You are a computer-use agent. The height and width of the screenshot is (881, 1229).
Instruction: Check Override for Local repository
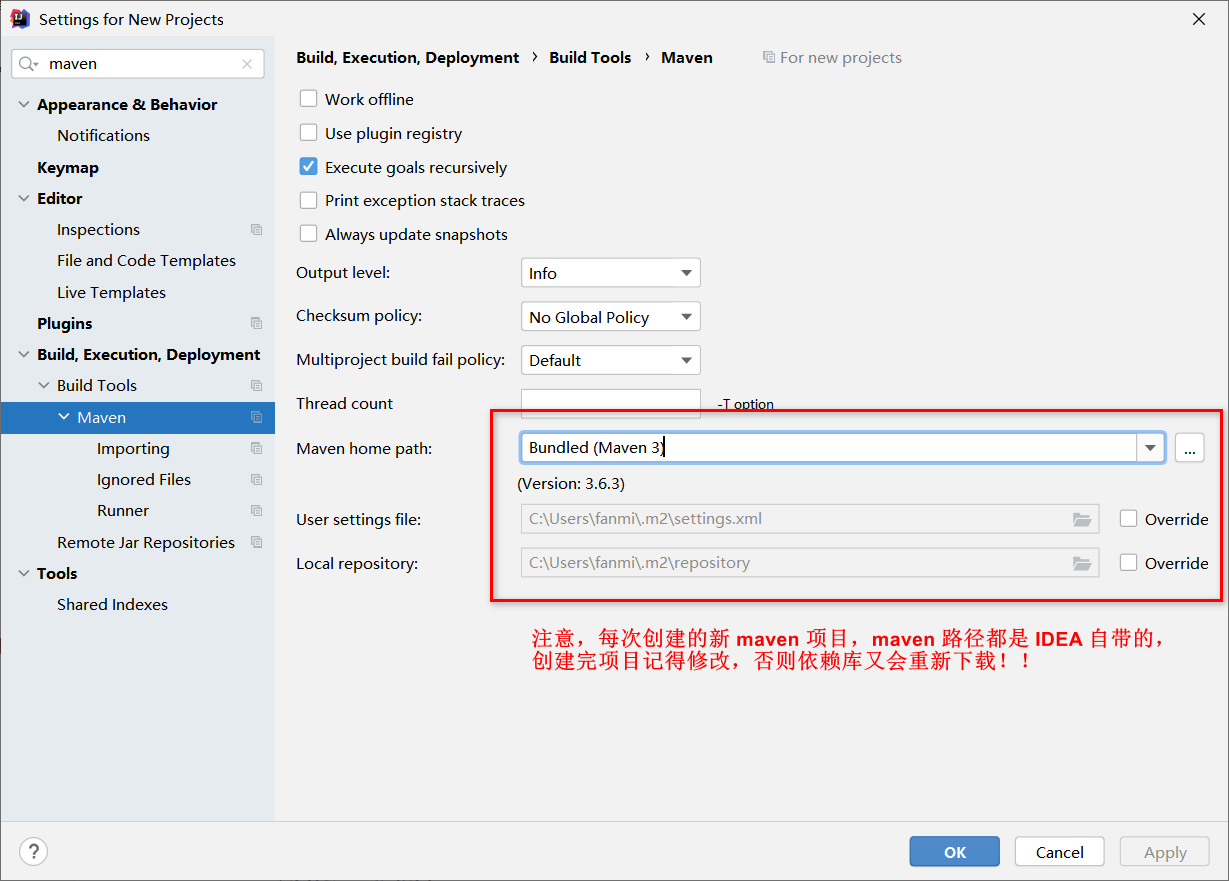click(1129, 563)
